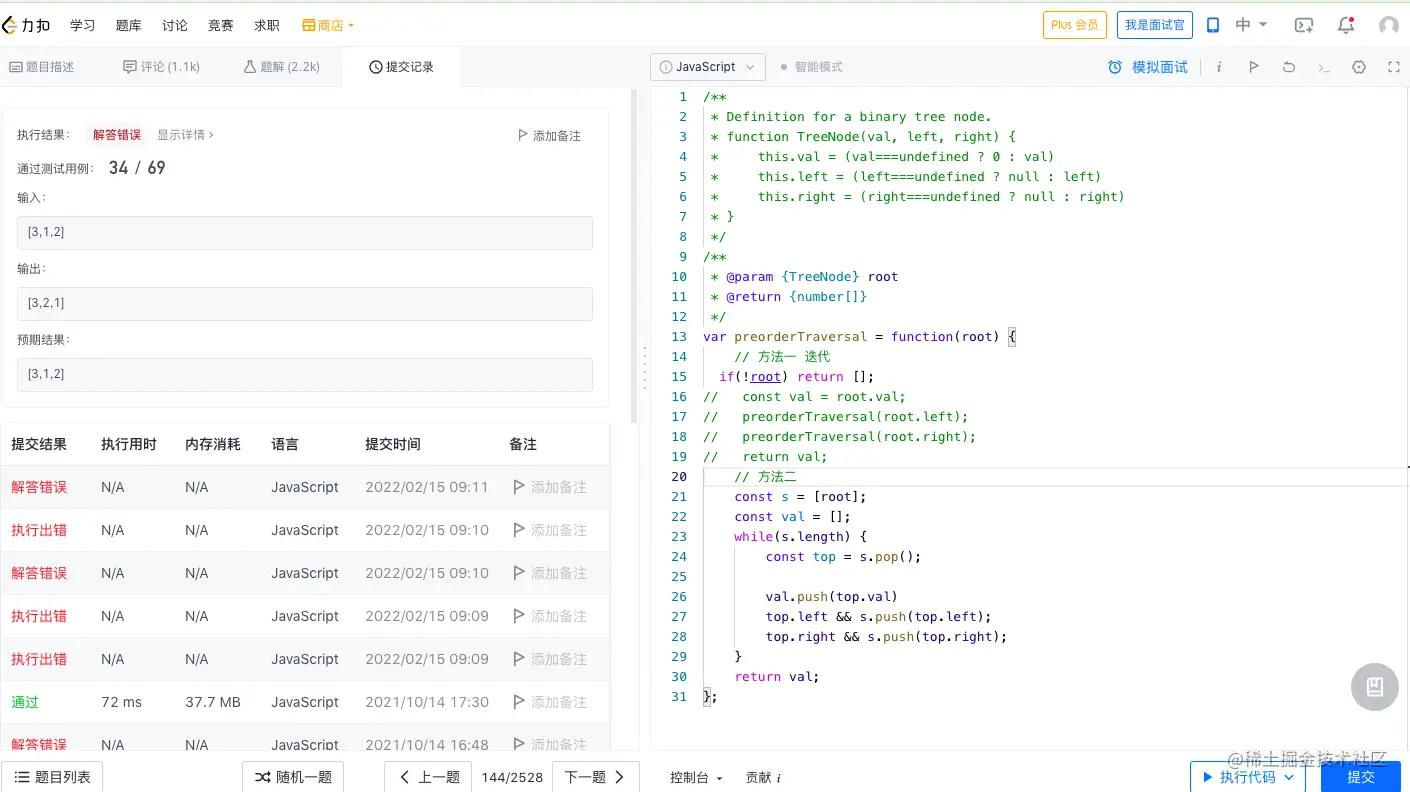Open the 题库 menu item
This screenshot has width=1410, height=792.
(129, 25)
